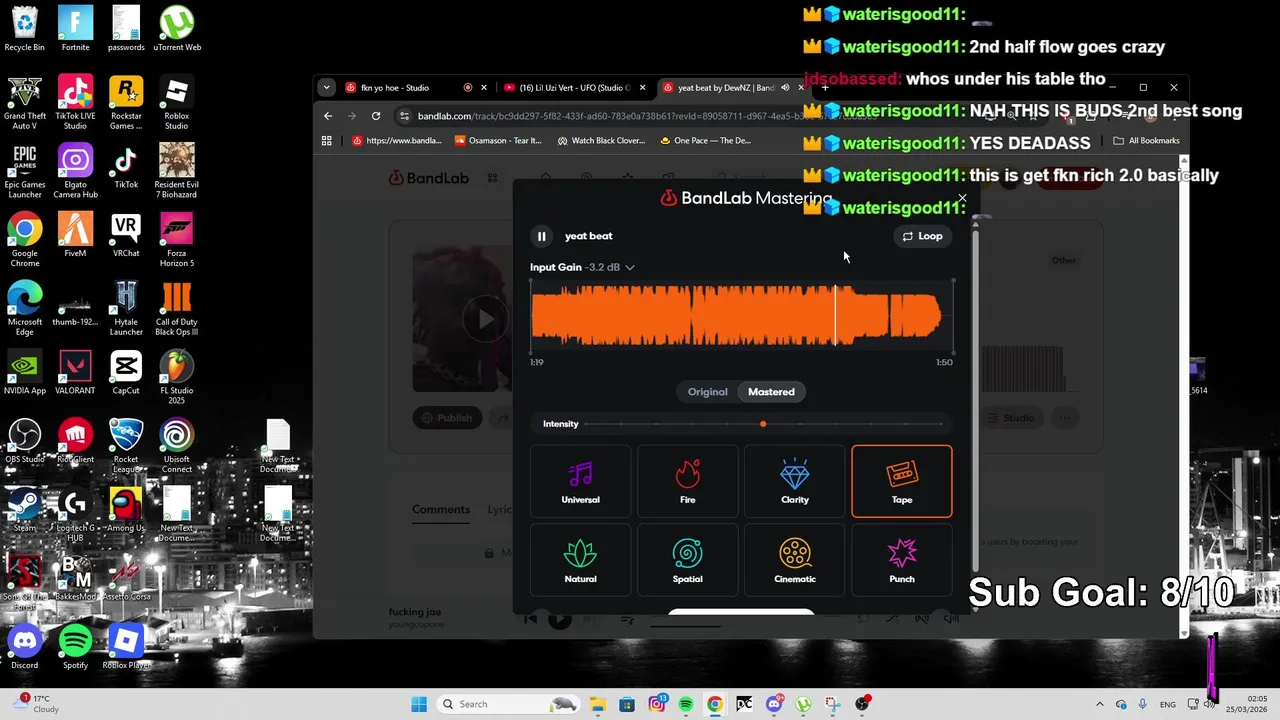View site information for bandlab.com
This screenshot has height=720, width=1280.
(404, 116)
